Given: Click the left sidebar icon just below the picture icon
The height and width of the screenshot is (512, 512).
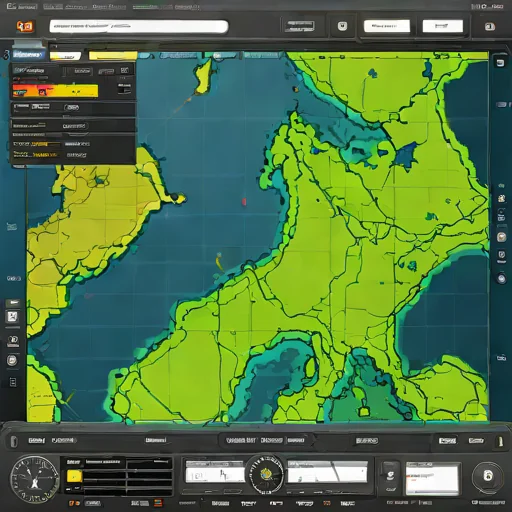Looking at the screenshot, I should [13, 340].
